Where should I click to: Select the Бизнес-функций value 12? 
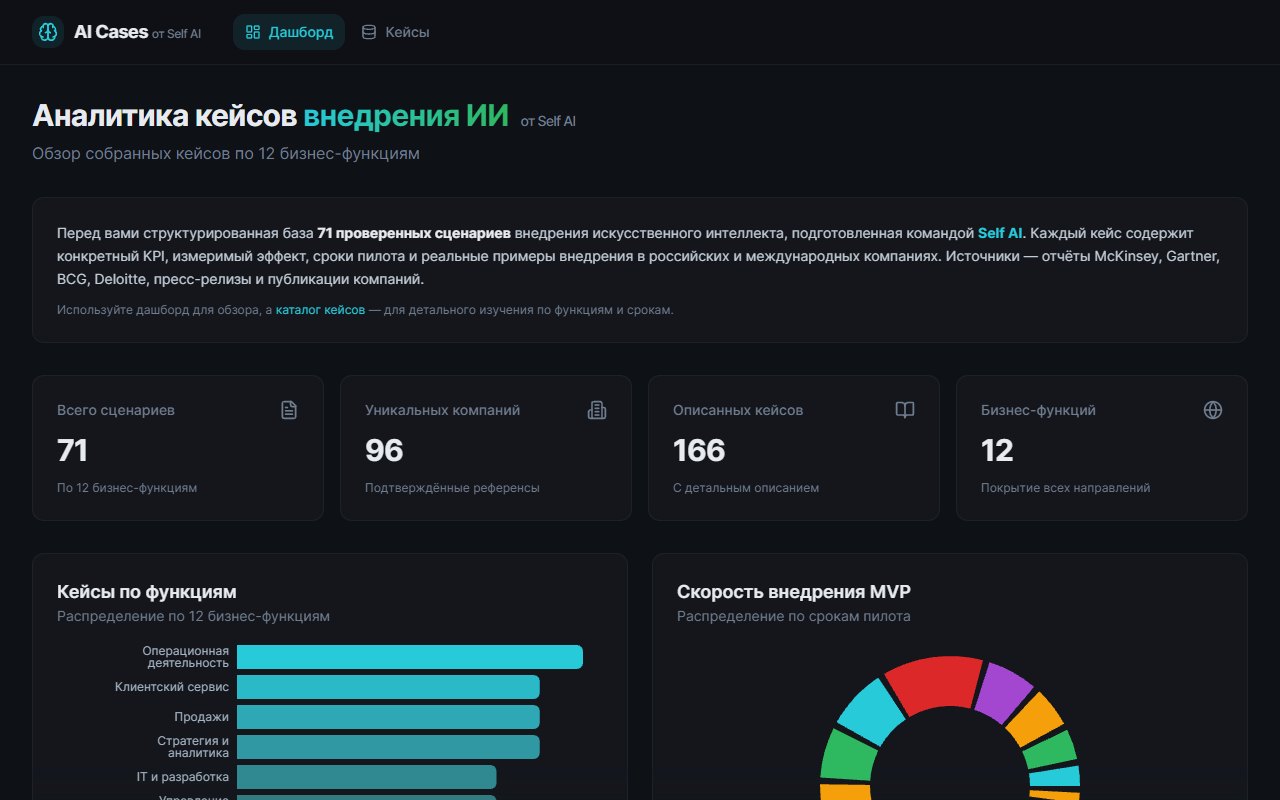[997, 451]
